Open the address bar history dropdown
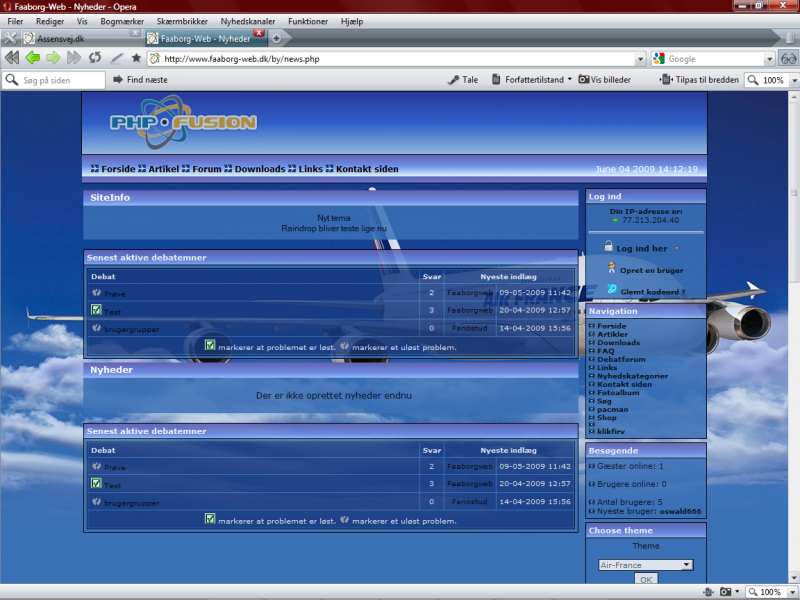Viewport: 800px width, 600px height. point(640,59)
